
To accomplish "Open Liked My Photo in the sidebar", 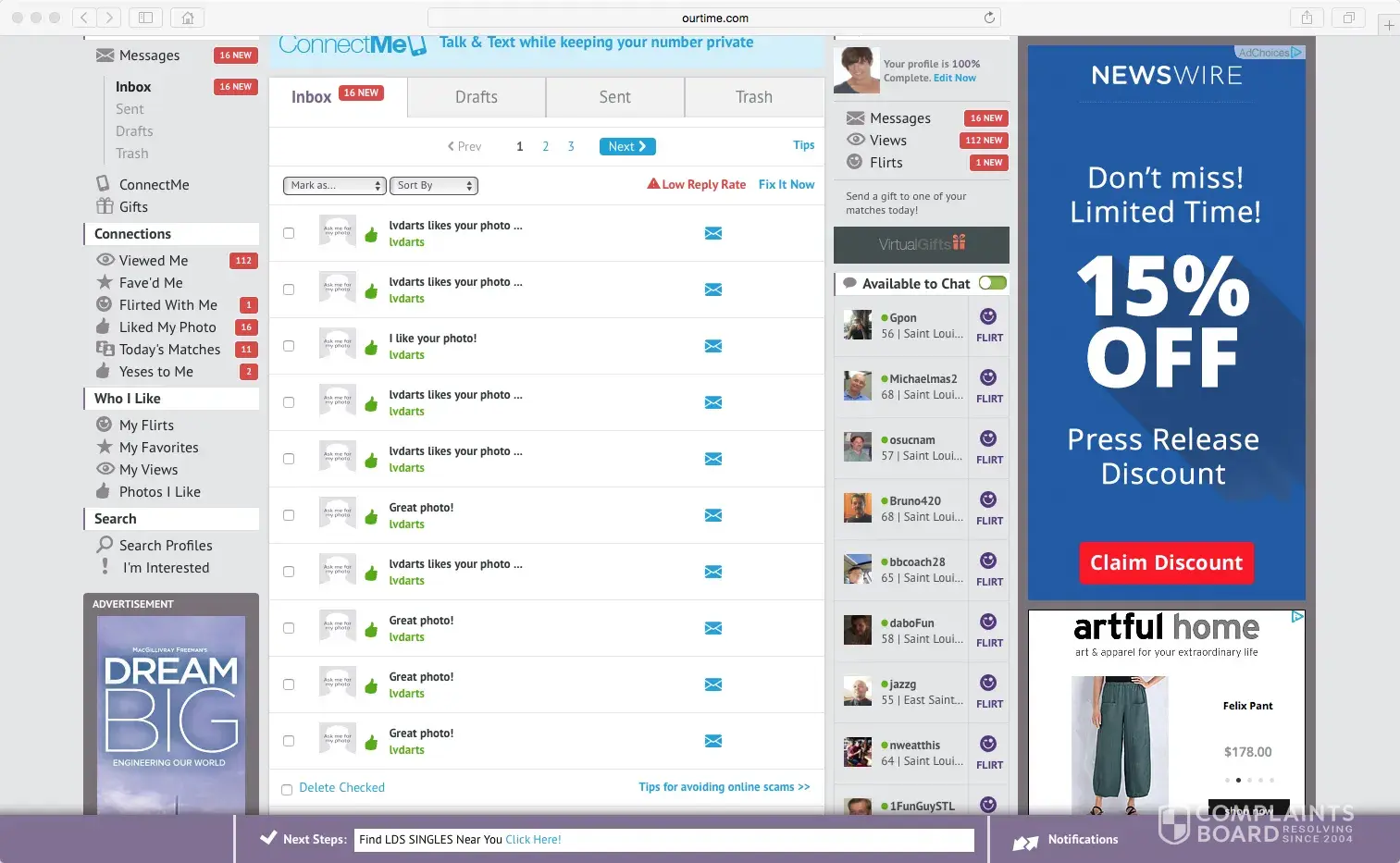I will click(167, 327).
